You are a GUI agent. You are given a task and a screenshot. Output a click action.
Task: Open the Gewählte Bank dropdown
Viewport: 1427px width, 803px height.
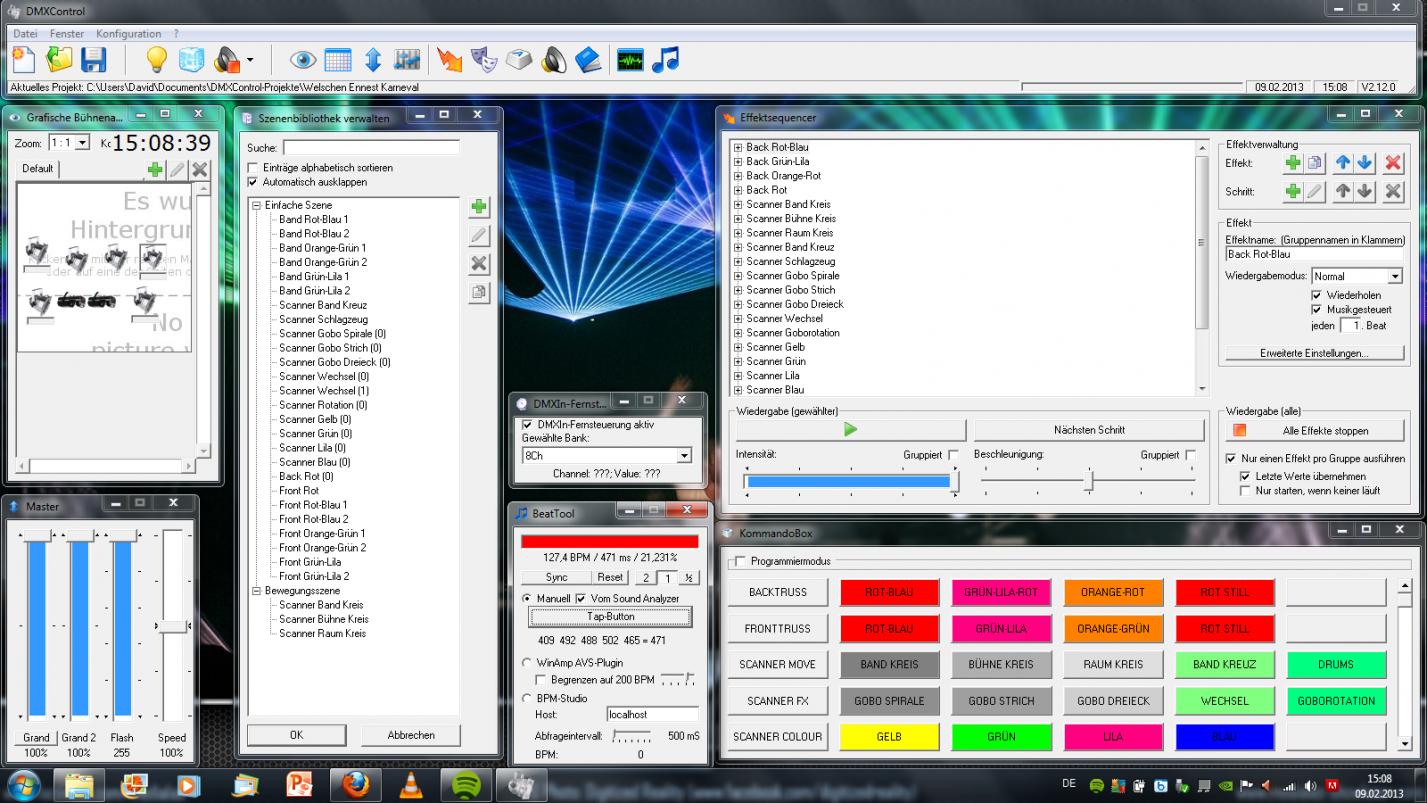pos(684,456)
